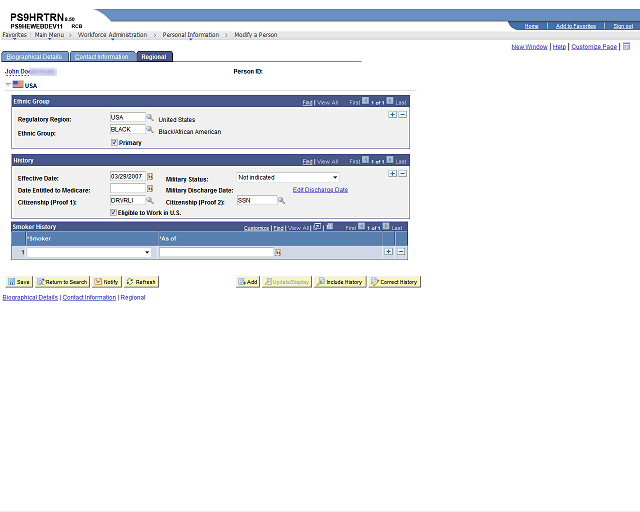The height and width of the screenshot is (512, 640).
Task: Open Smoker History grid in new window
Action: pos(317,227)
